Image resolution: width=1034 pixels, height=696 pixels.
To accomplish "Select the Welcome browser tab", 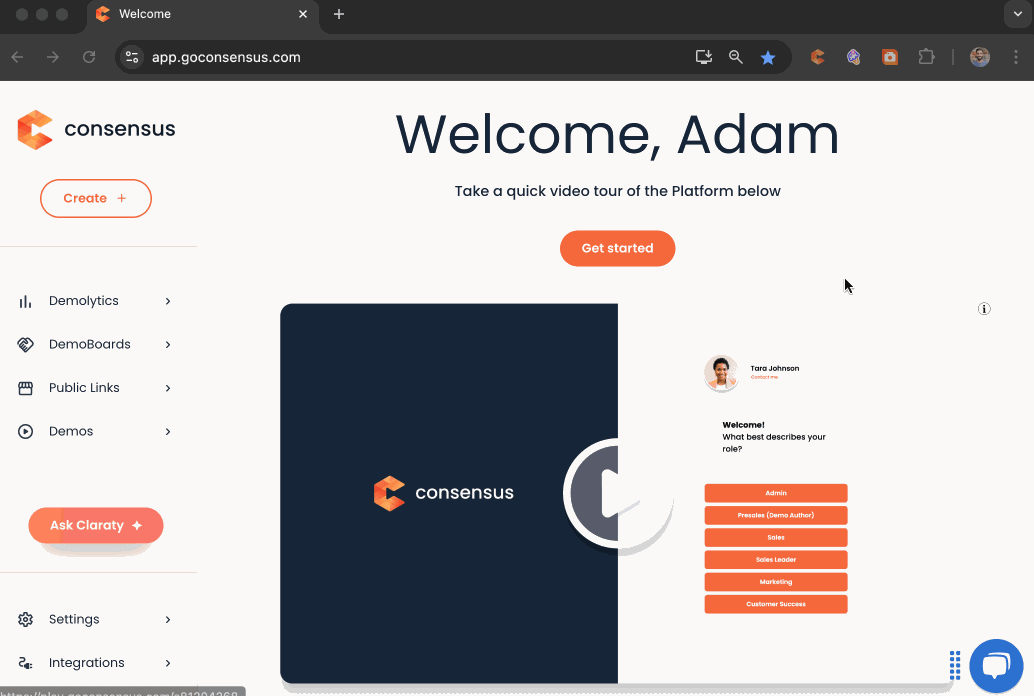I will [x=202, y=15].
